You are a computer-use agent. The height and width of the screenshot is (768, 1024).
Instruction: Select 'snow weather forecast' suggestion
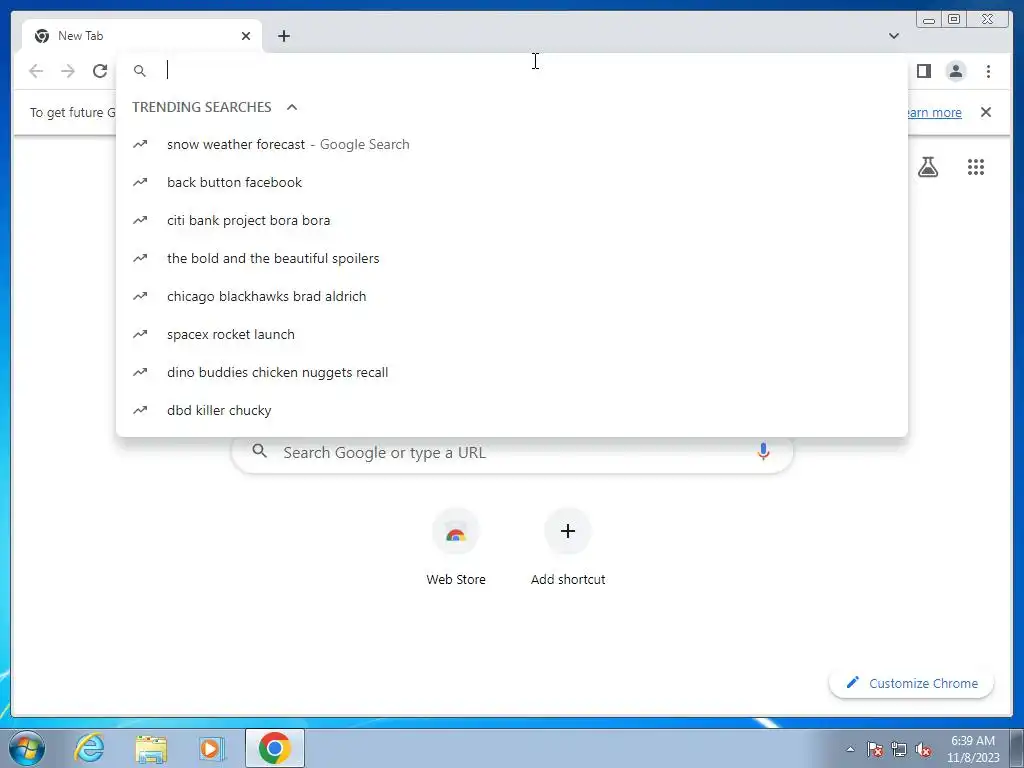[511, 144]
